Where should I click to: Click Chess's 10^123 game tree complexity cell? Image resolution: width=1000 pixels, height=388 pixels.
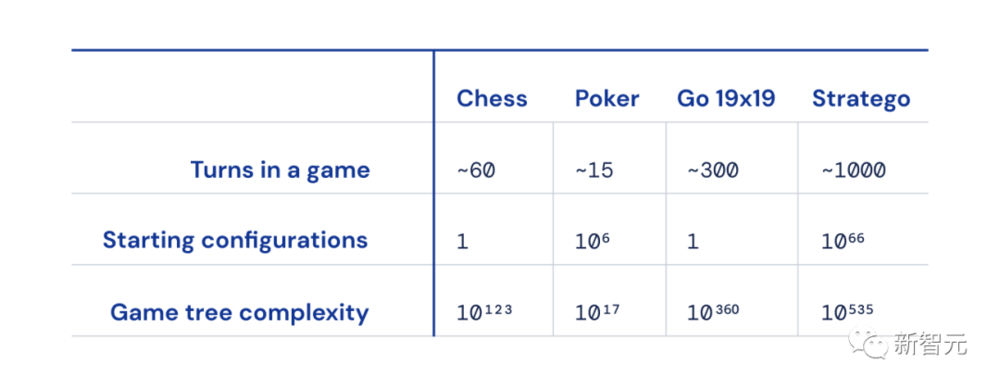point(484,313)
